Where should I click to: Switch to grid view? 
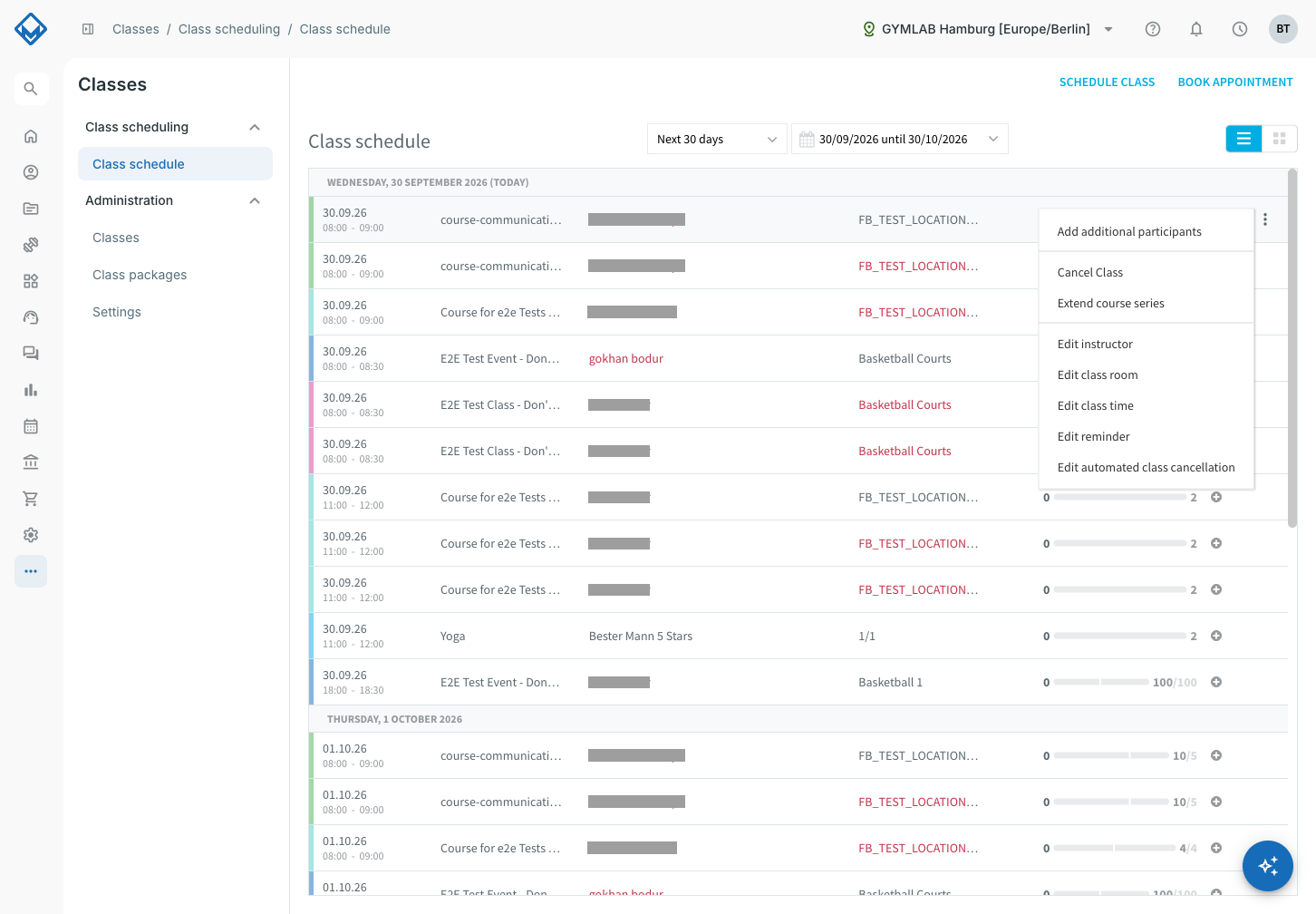(1280, 139)
